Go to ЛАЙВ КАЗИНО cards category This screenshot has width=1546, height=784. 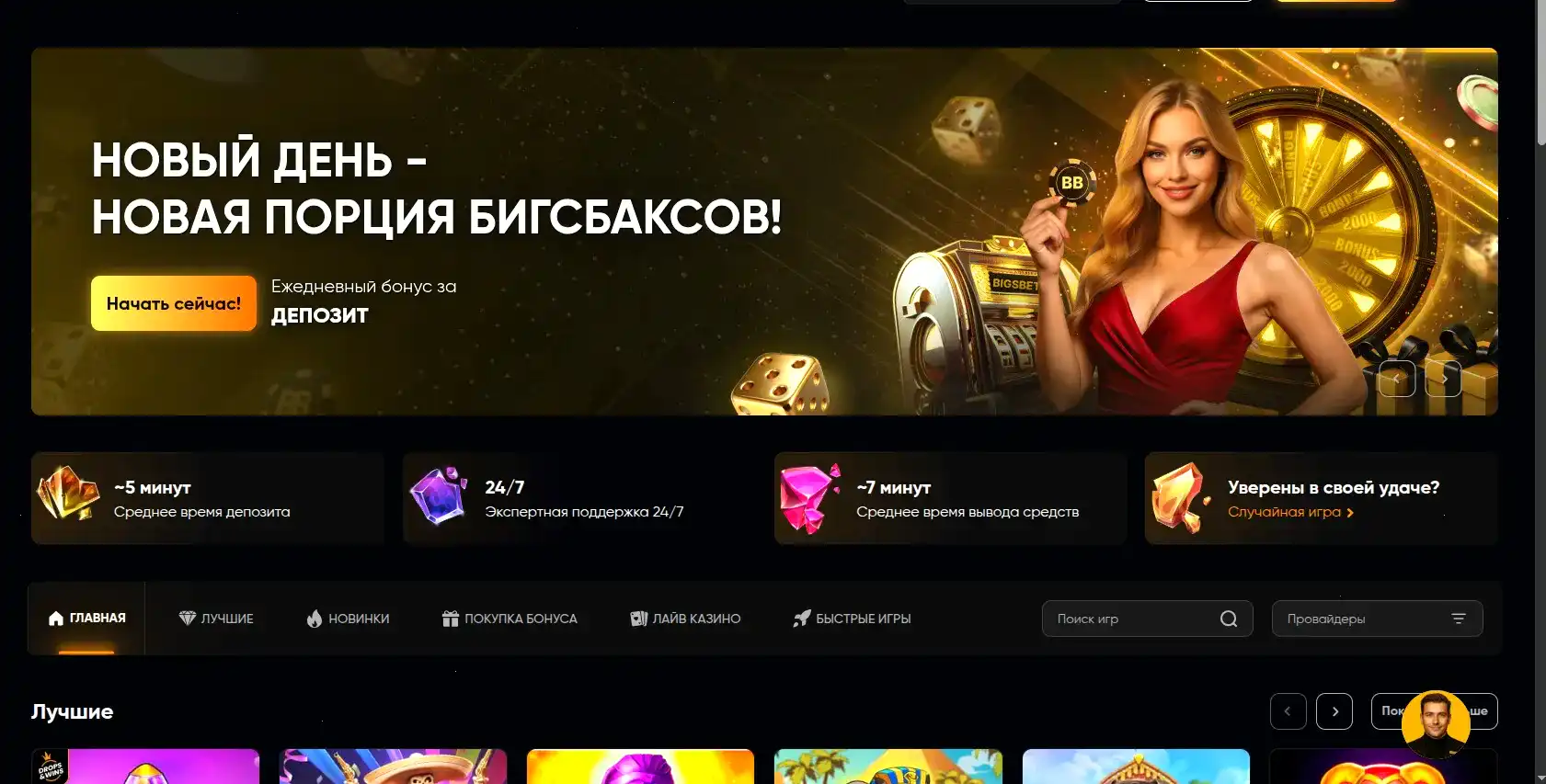[685, 619]
